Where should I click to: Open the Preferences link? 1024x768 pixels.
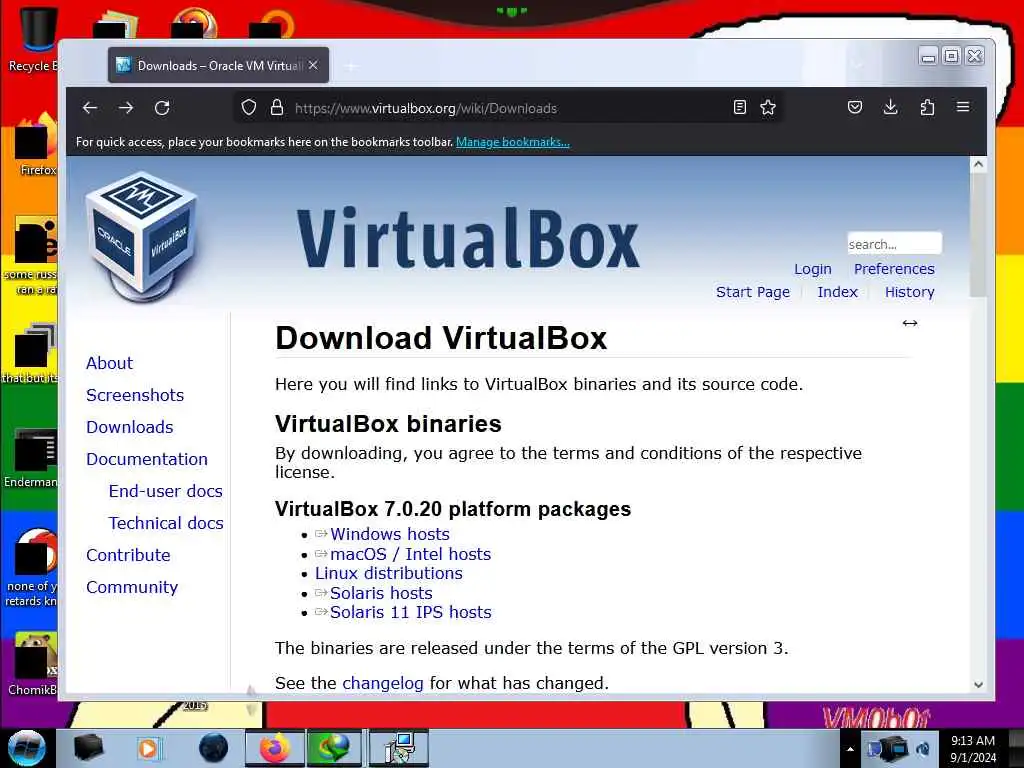point(894,269)
